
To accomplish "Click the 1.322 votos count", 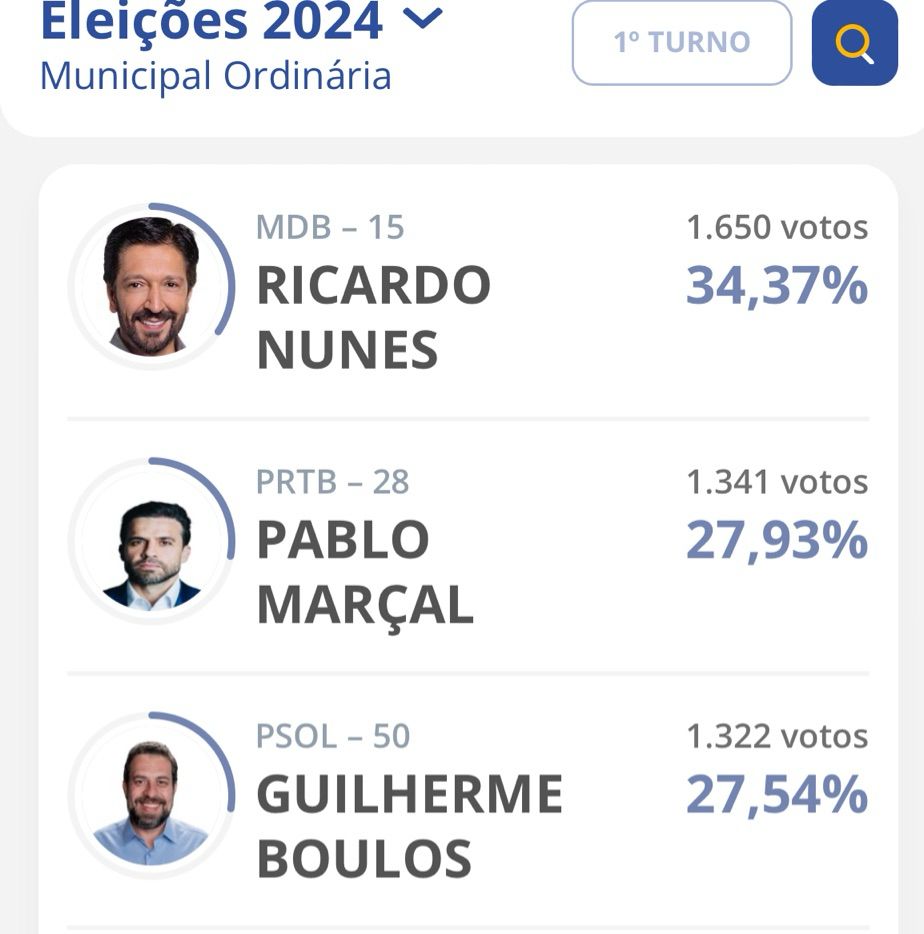I will (776, 737).
